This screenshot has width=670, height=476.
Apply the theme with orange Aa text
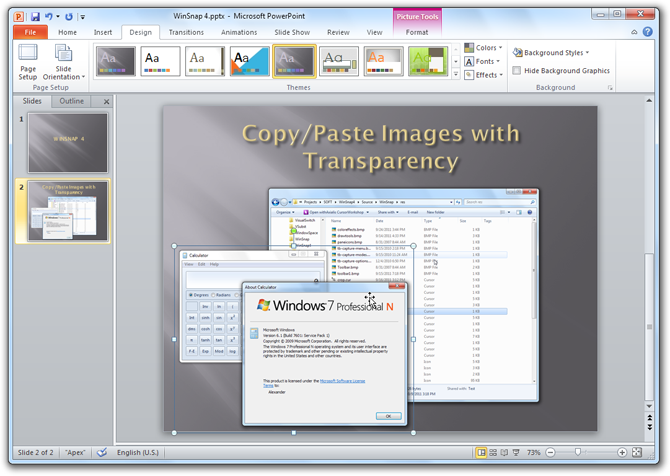pyautogui.click(x=384, y=62)
